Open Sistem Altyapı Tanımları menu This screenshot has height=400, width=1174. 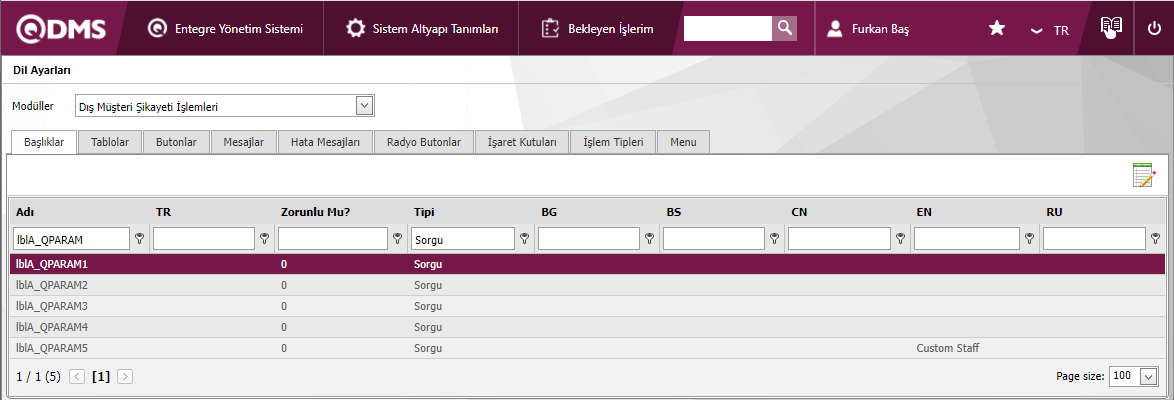point(422,28)
